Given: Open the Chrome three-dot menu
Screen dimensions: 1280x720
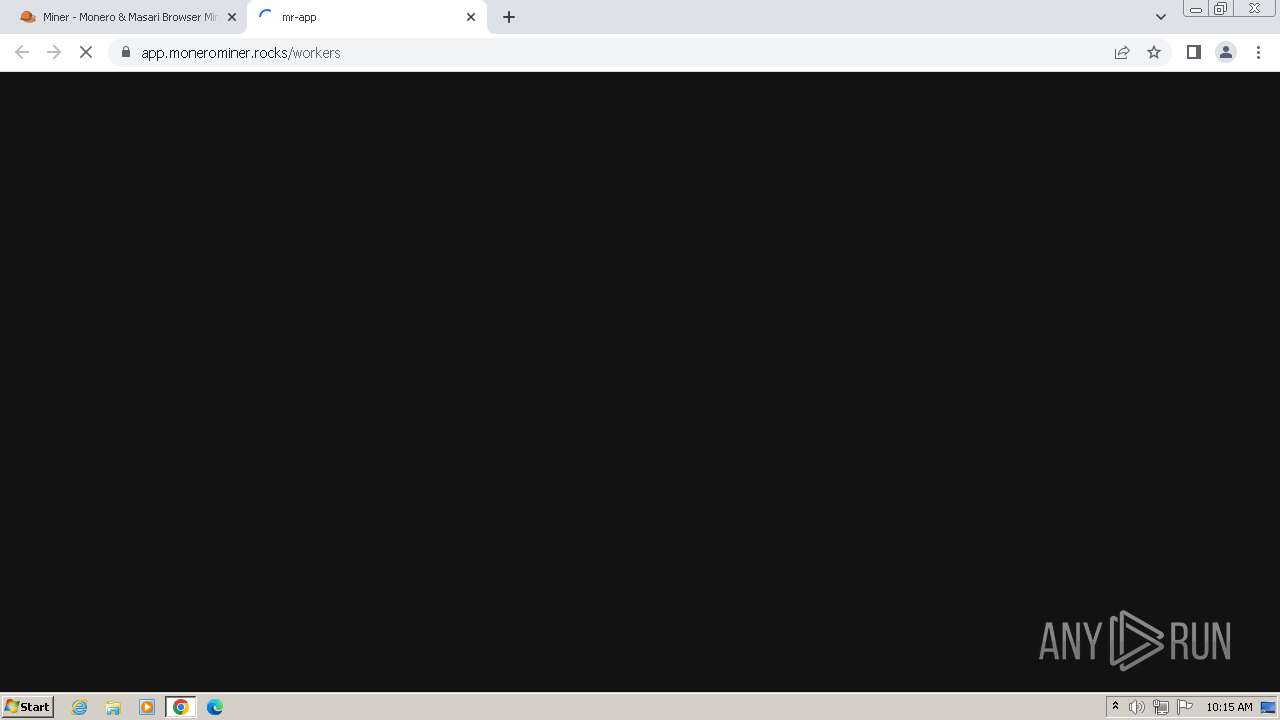Looking at the screenshot, I should [1258, 52].
